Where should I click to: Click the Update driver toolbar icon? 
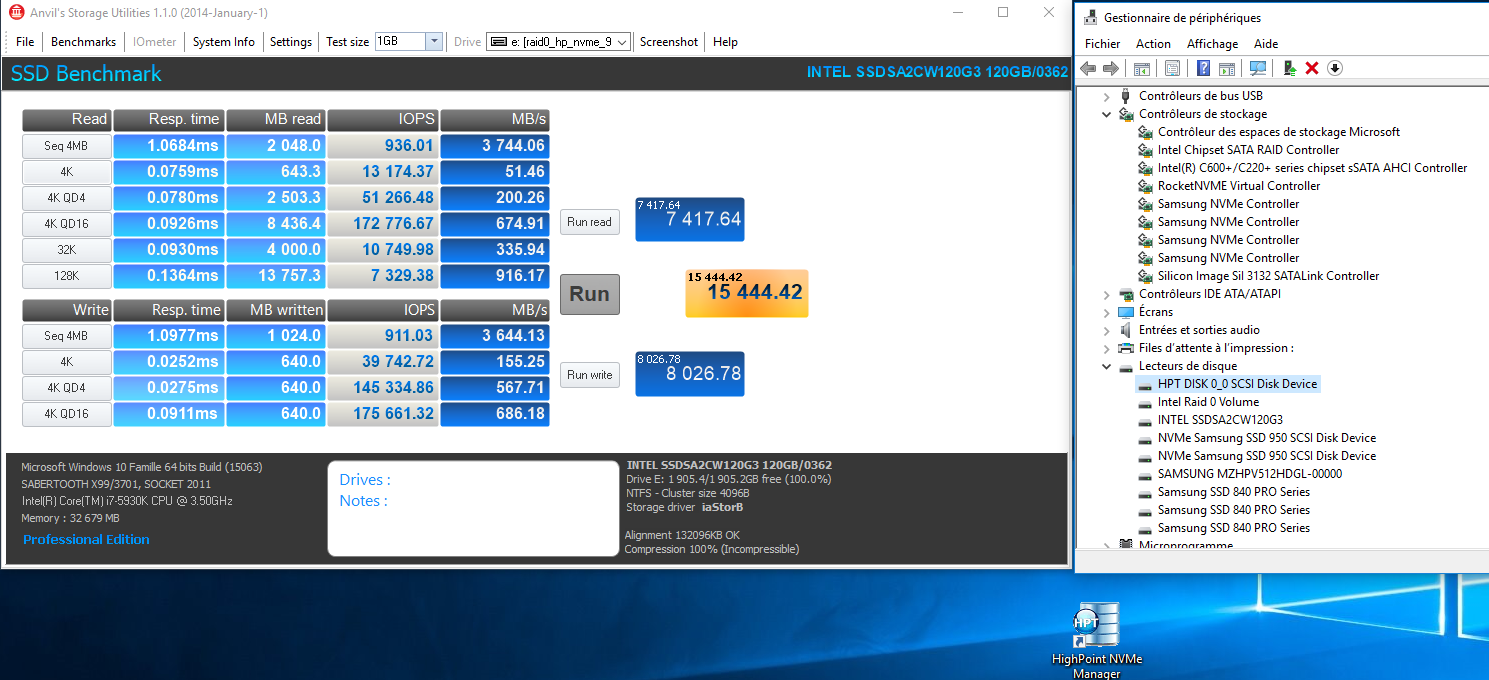click(1290, 68)
